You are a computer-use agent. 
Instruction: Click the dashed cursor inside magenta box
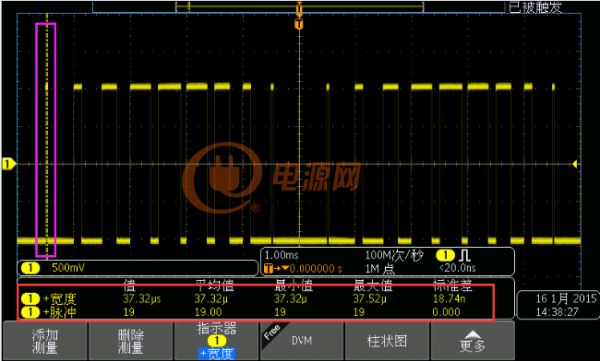click(47, 140)
